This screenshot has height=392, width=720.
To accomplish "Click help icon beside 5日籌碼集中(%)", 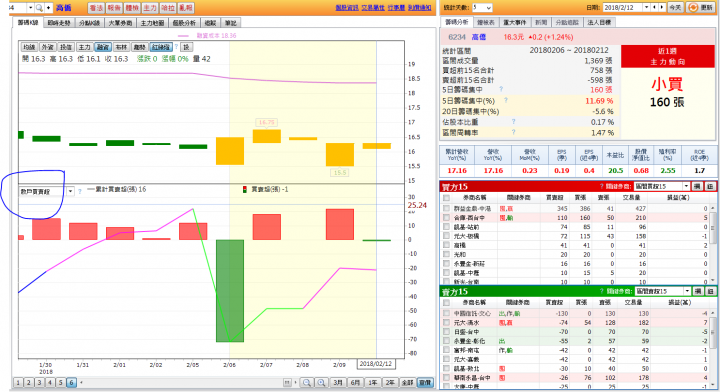I will pos(506,100).
